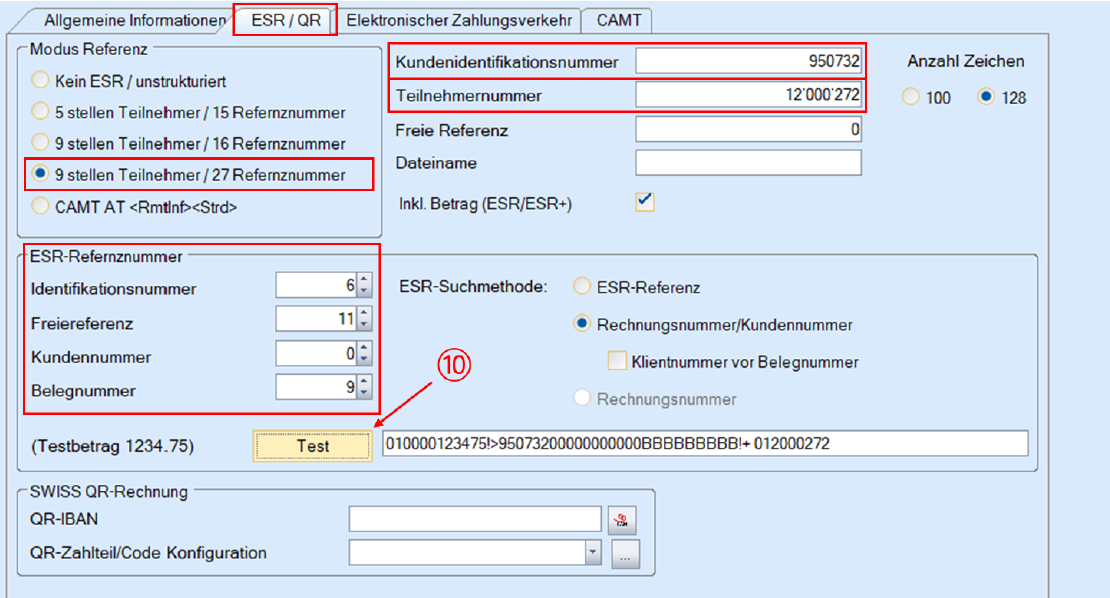The width and height of the screenshot is (1110, 598).
Task: Open the Elektronischer Zahlungsverkehr tab
Action: pyautogui.click(x=459, y=21)
